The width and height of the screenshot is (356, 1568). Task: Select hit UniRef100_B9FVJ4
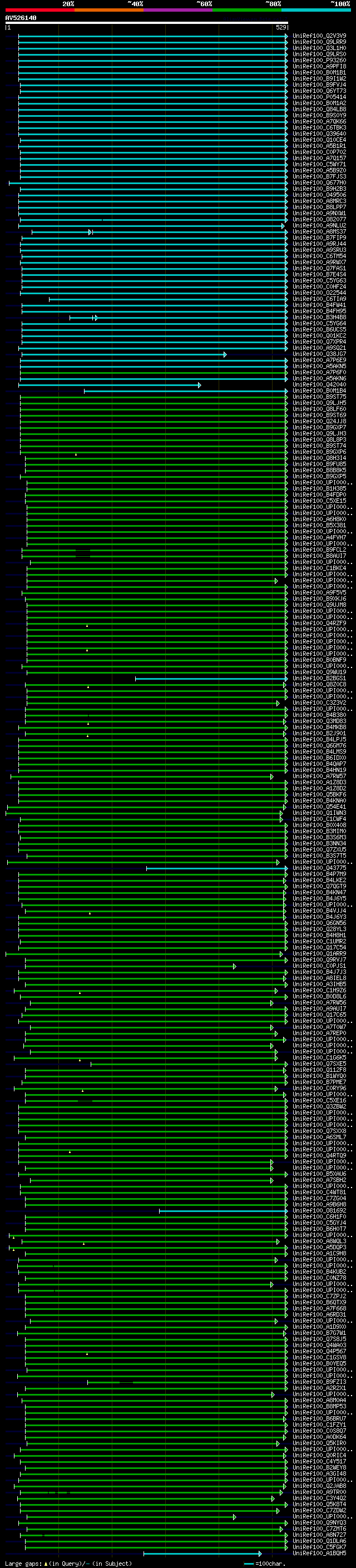[x=319, y=85]
